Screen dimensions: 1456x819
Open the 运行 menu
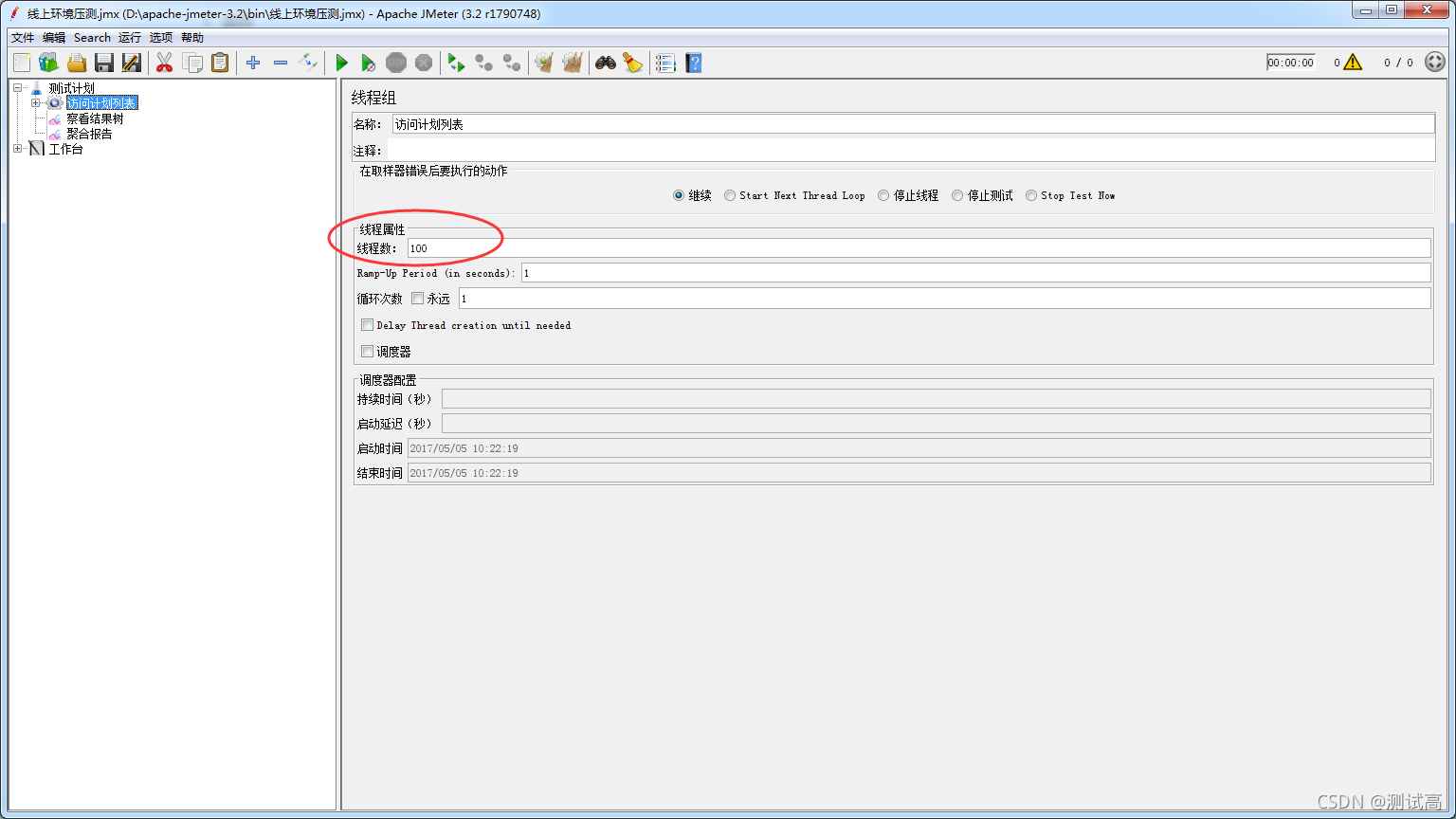tap(130, 38)
